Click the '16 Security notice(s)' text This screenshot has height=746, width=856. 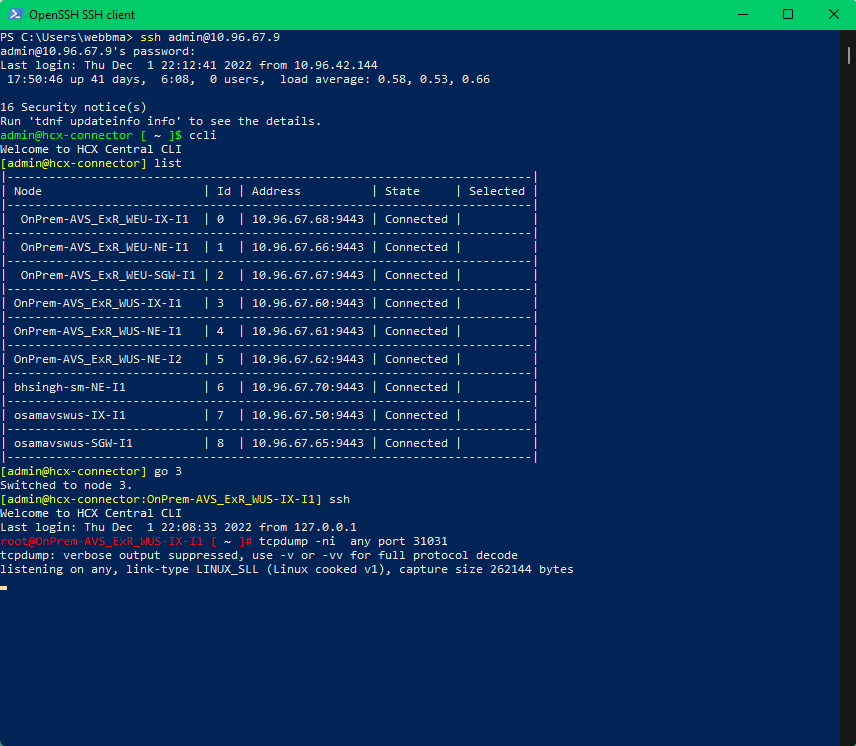click(x=74, y=107)
